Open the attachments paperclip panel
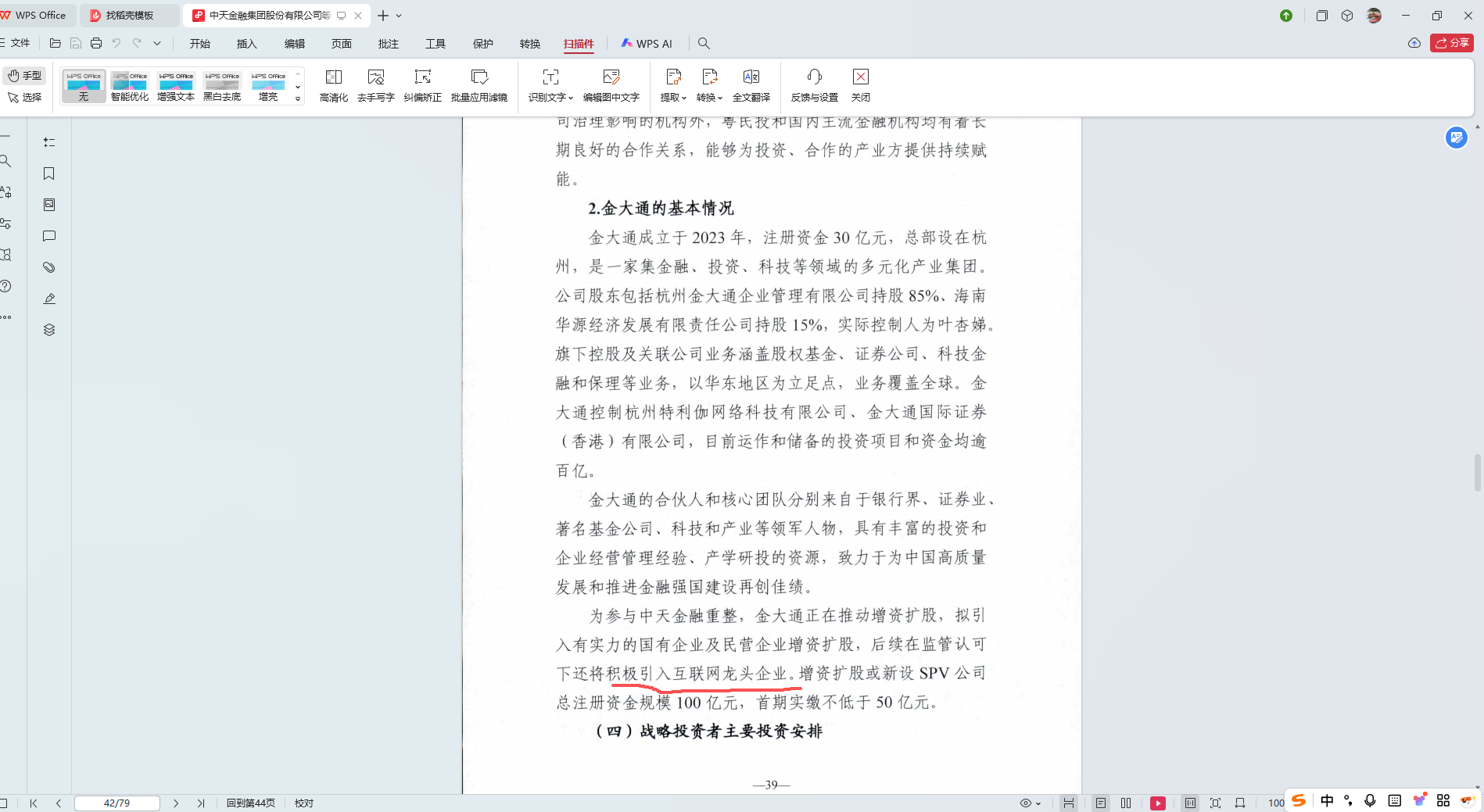The width and height of the screenshot is (1484, 812). (x=49, y=267)
